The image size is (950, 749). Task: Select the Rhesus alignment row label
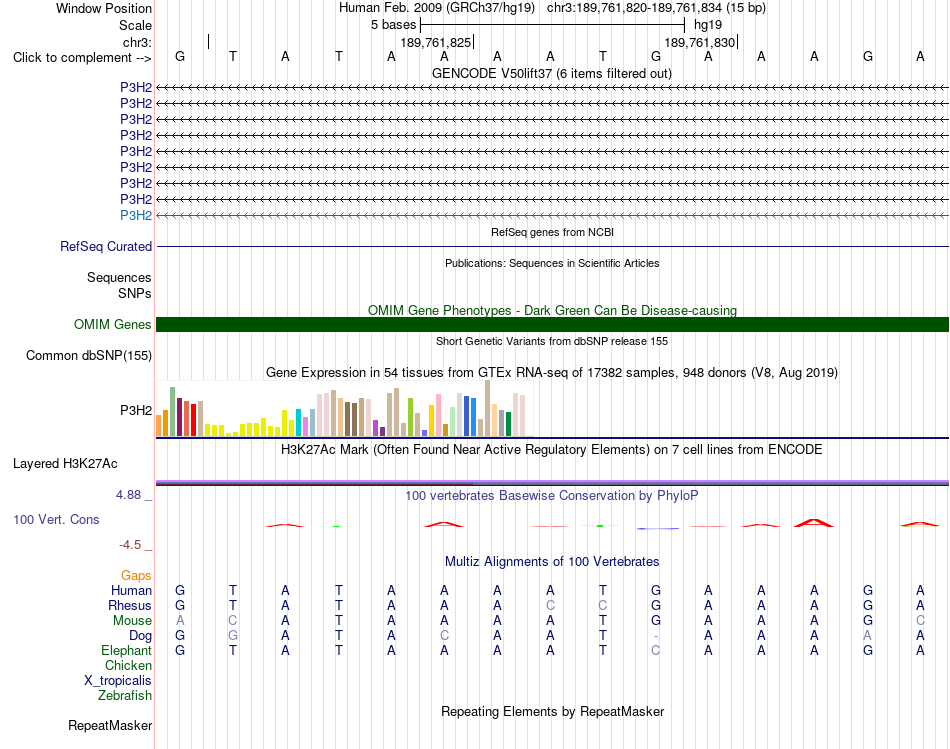pos(130,605)
